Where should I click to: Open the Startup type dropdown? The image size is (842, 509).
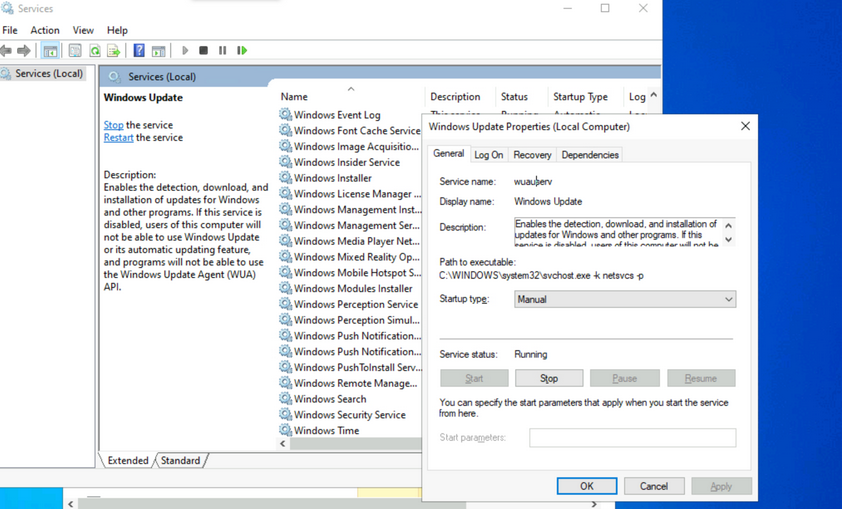625,299
